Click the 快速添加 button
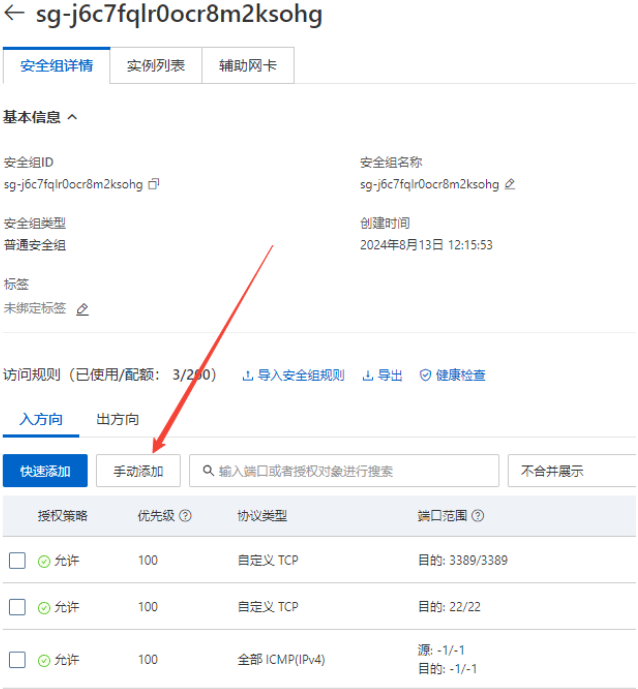The image size is (638, 689). coord(45,471)
